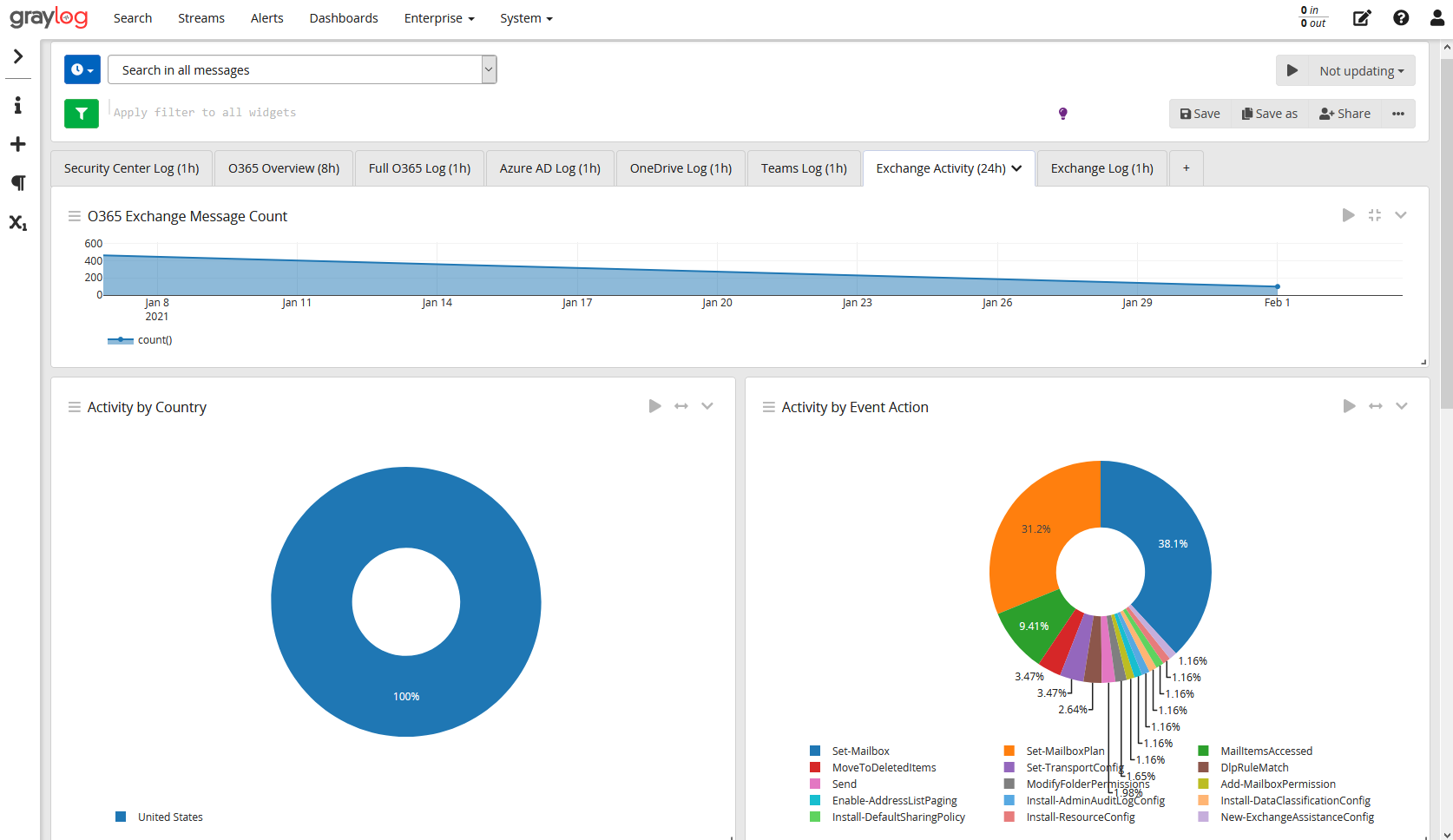The image size is (1453, 840).
Task: Switch to the 'Teams Log (1h)' tab
Action: point(804,168)
